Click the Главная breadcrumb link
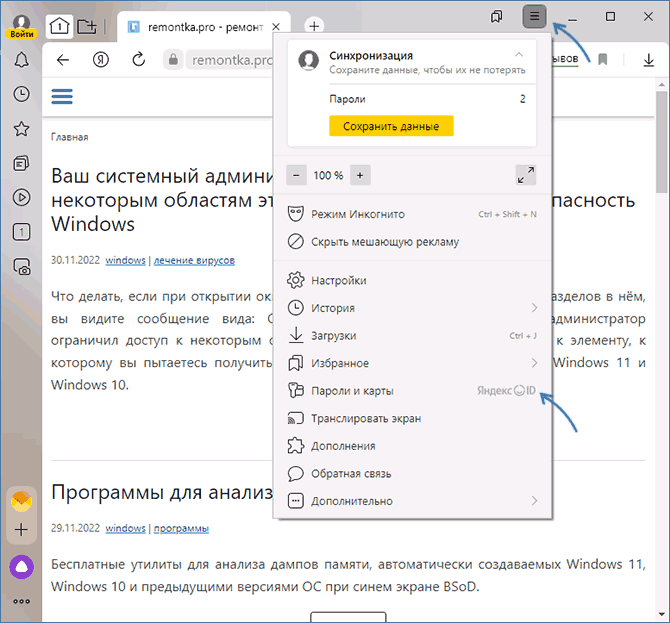Screen dimensions: 670x623 (x=70, y=137)
